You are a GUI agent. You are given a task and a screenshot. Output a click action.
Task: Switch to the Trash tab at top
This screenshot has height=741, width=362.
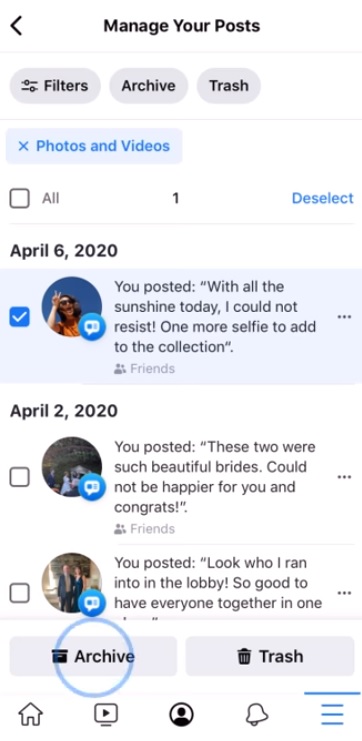point(229,86)
